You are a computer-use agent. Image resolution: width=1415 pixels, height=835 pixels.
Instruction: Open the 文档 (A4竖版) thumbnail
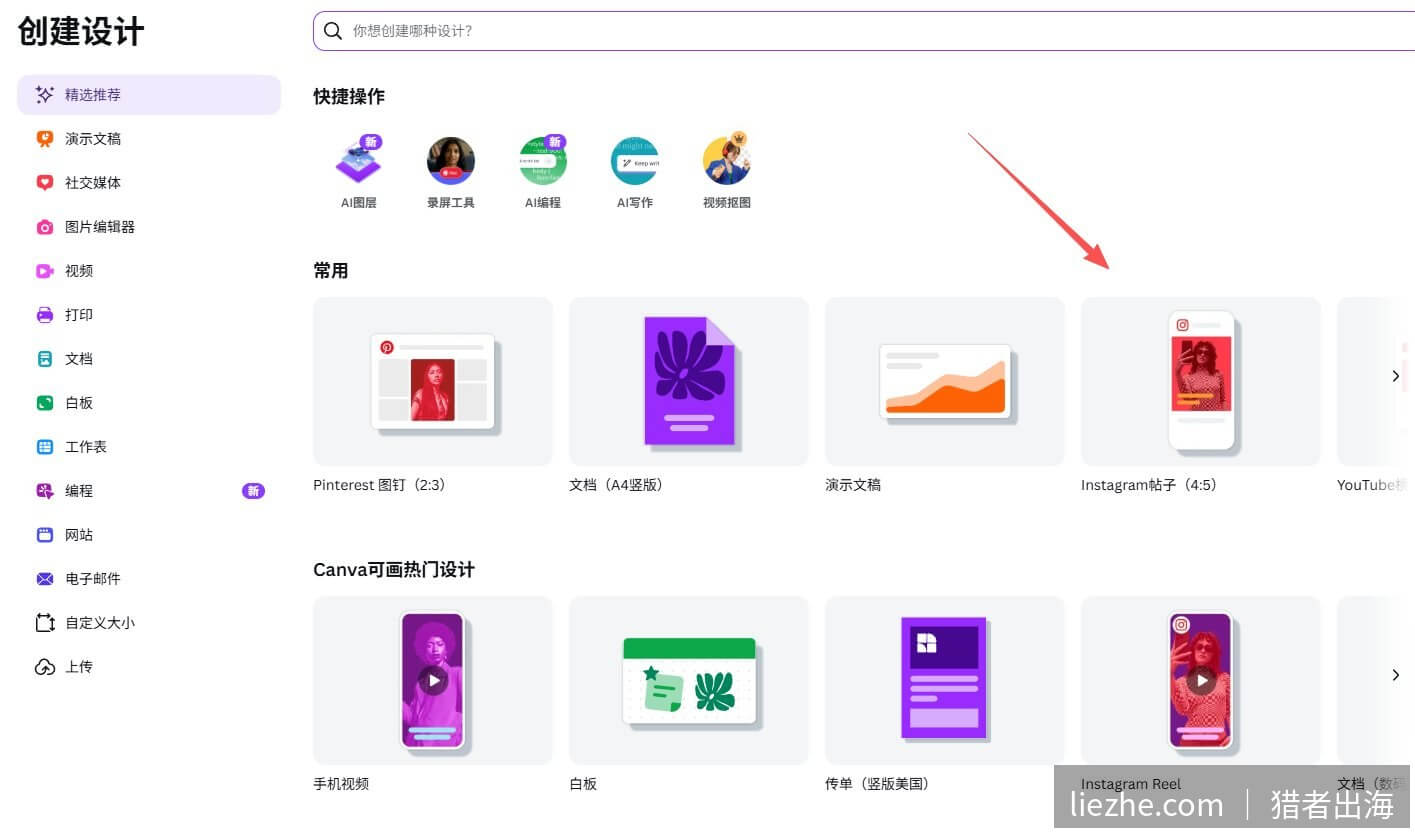(689, 381)
